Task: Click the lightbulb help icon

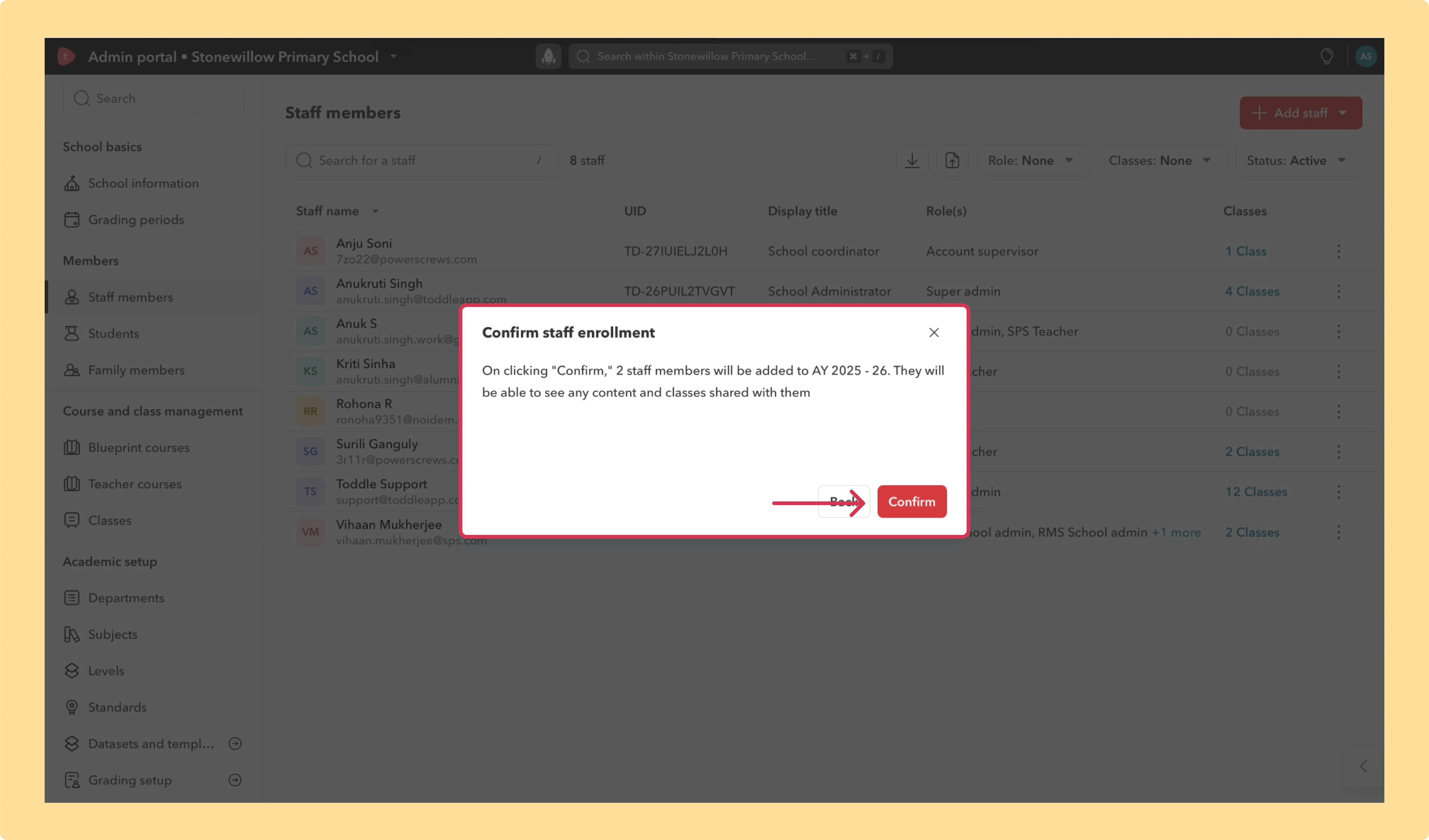Action: [1326, 56]
